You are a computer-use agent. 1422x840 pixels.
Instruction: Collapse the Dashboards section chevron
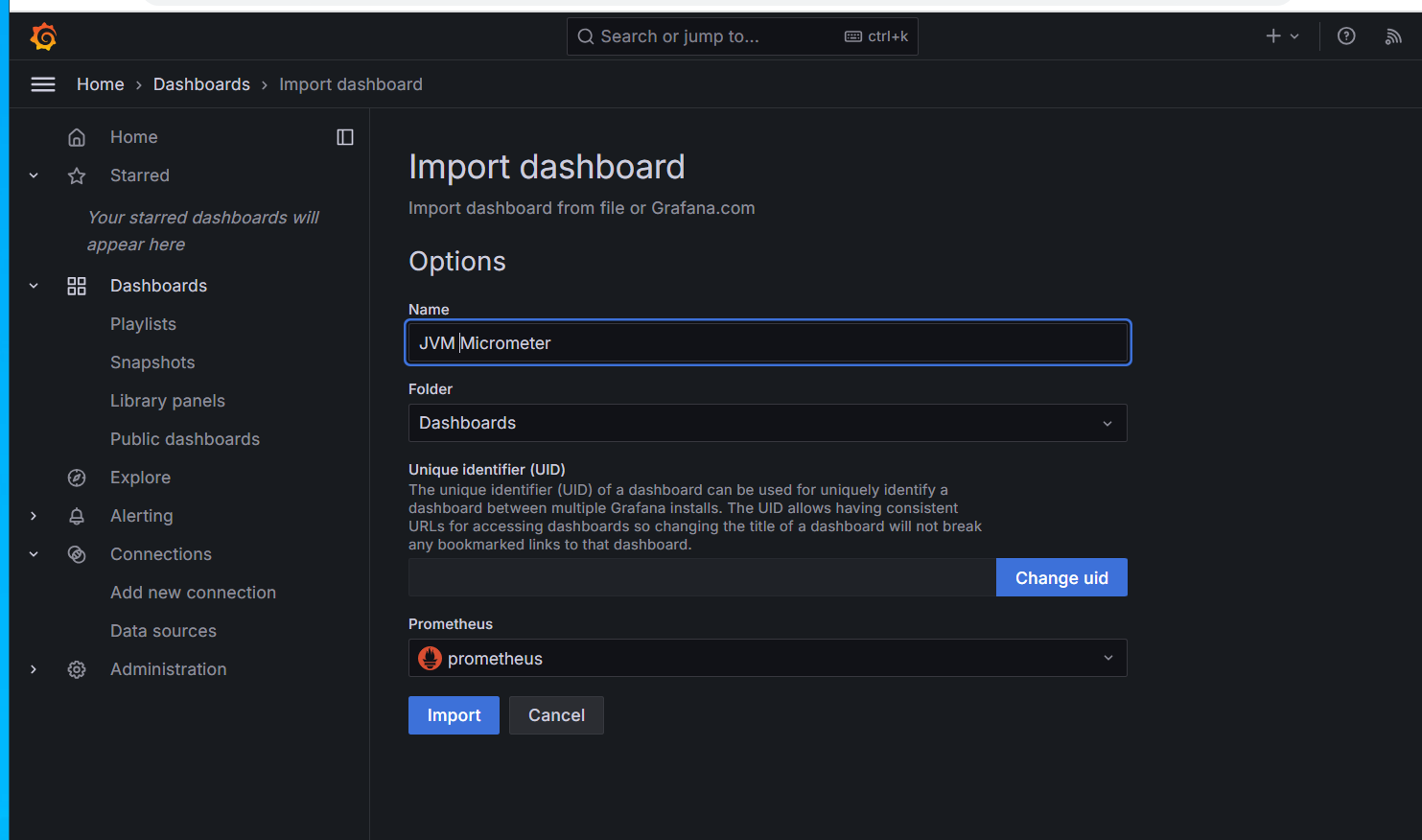(34, 286)
